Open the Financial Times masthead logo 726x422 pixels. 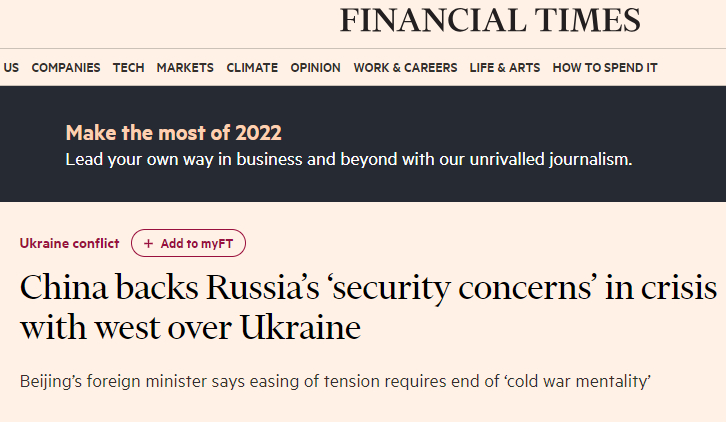[490, 20]
